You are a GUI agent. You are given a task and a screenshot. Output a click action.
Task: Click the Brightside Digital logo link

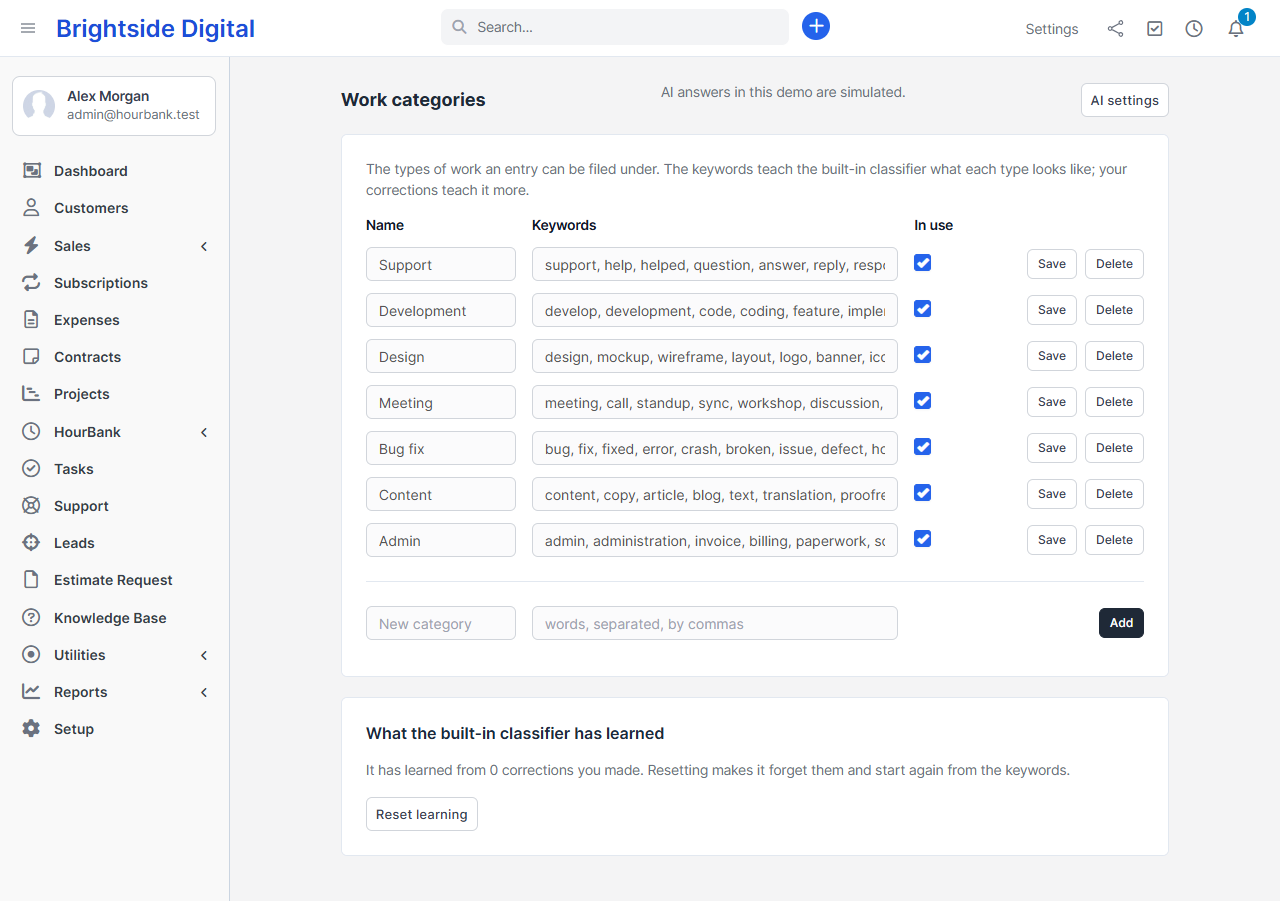(155, 29)
